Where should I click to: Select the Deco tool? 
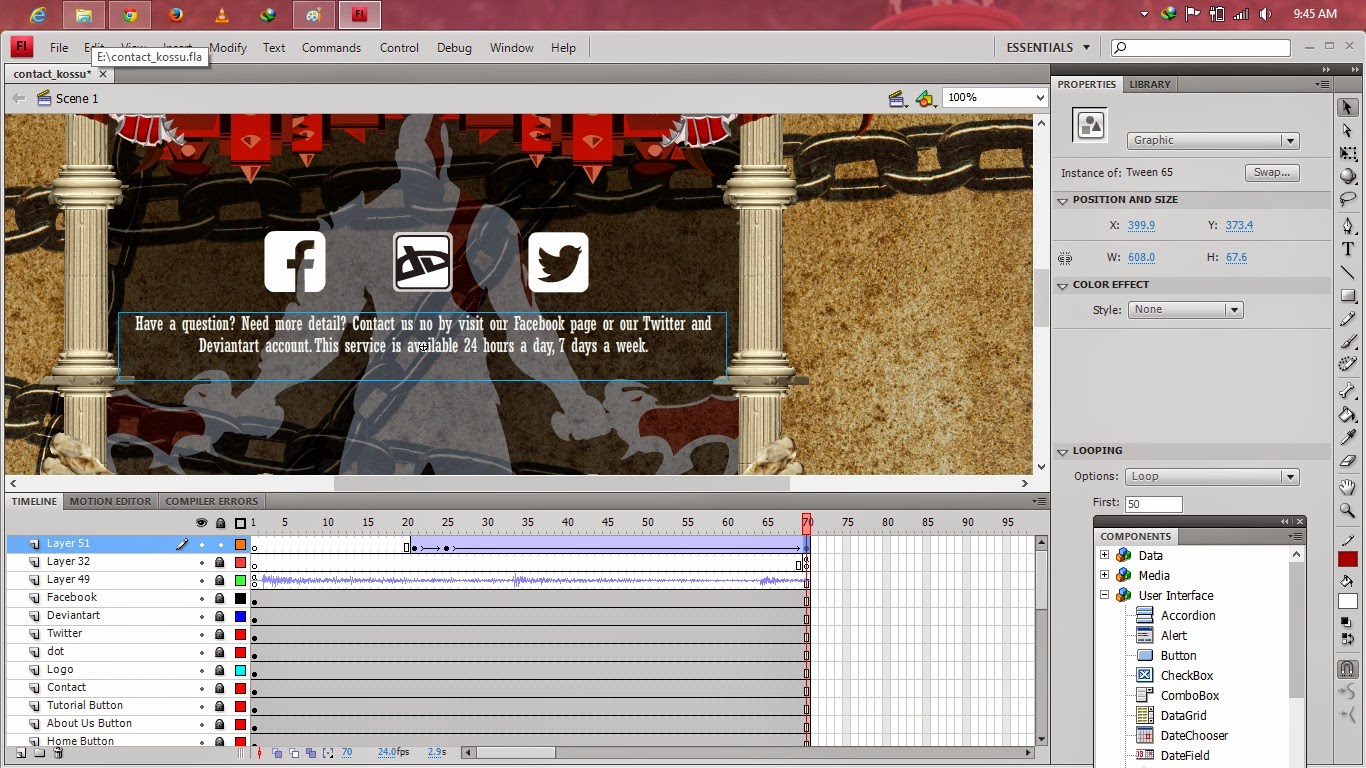(x=1348, y=364)
